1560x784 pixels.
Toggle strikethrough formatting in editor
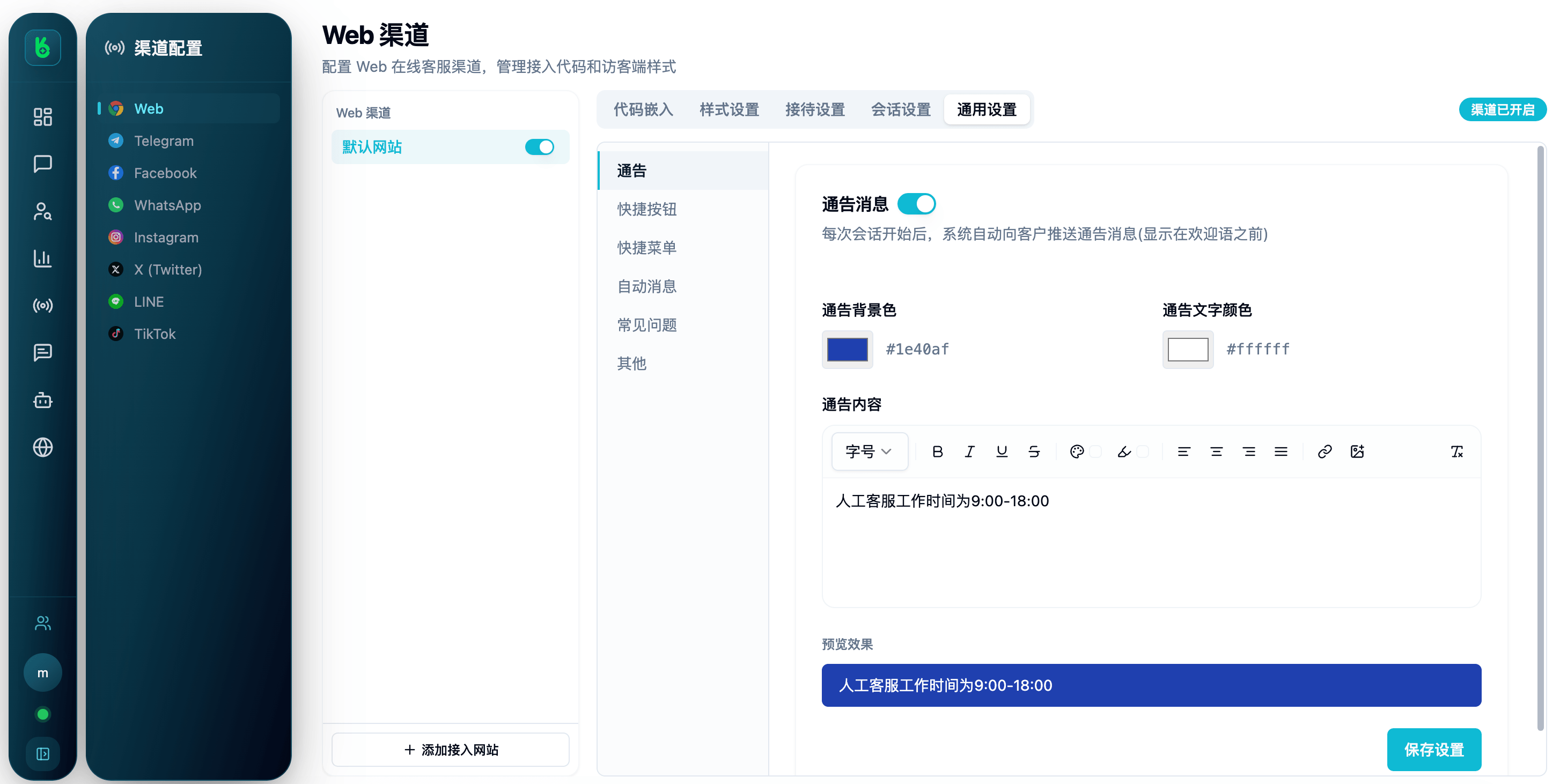pyautogui.click(x=1034, y=452)
